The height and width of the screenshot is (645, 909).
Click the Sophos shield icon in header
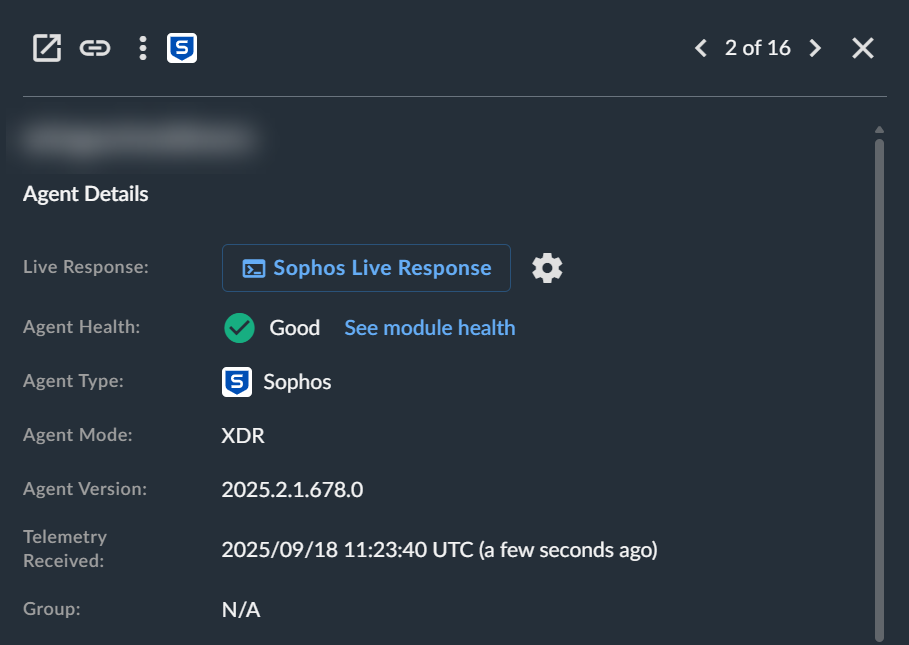click(x=182, y=48)
